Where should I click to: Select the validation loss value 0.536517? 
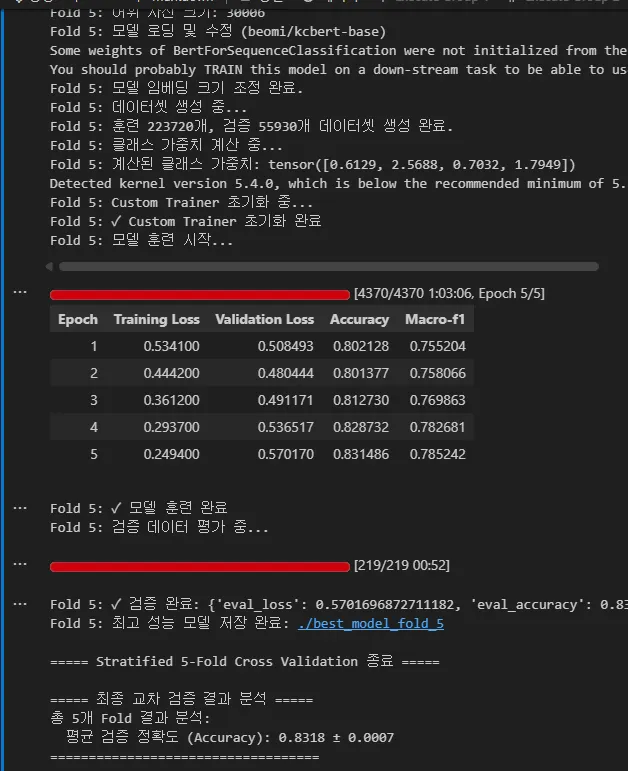pos(286,427)
